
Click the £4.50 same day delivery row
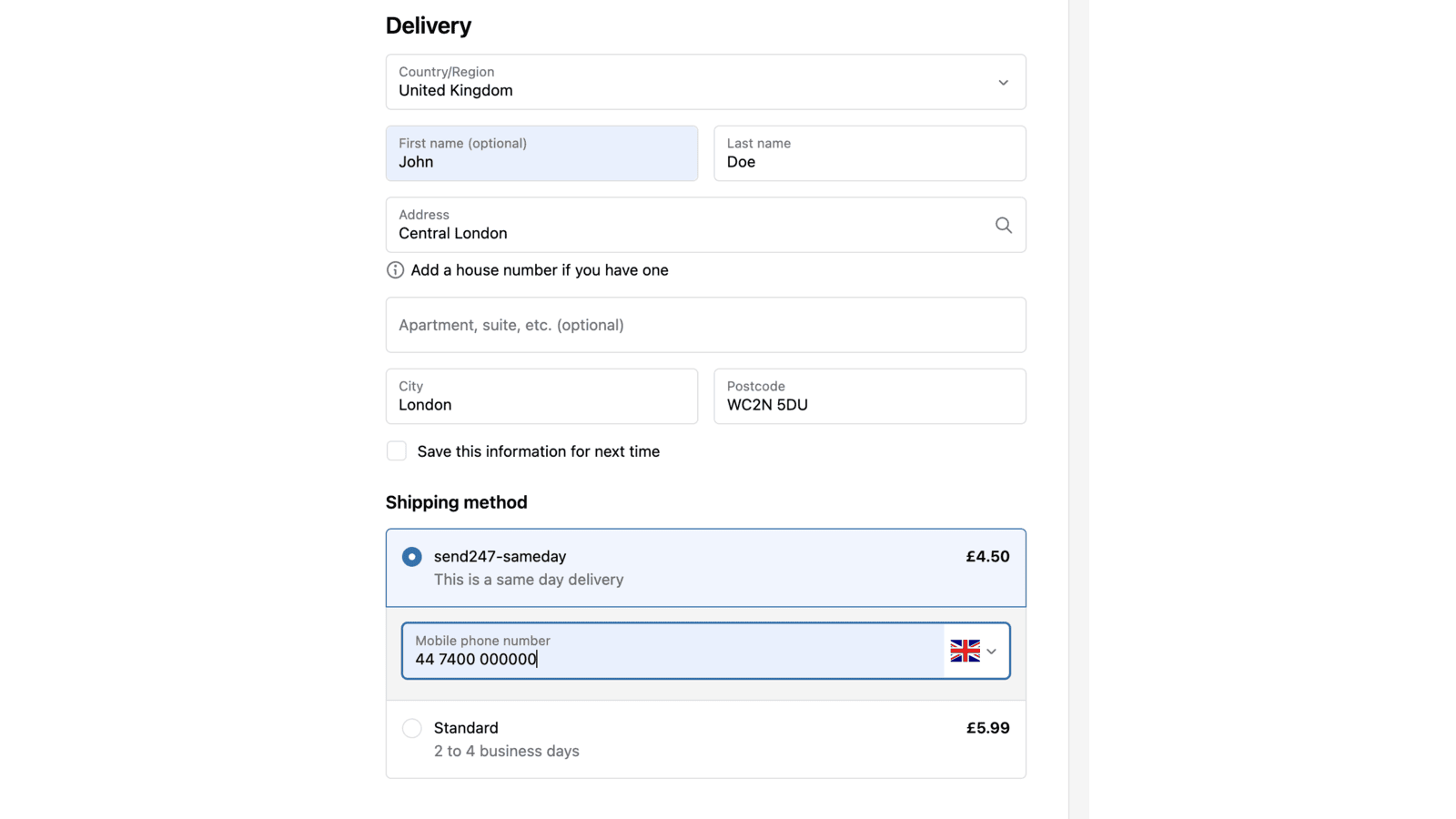705,568
